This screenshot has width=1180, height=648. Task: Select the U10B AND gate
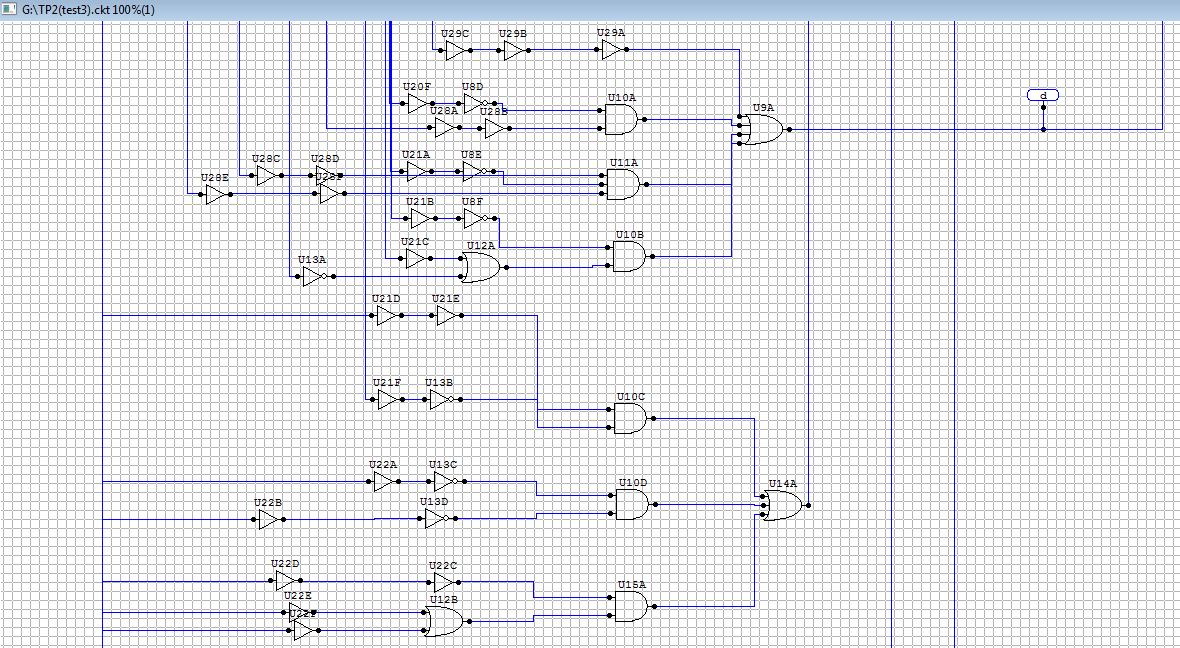pyautogui.click(x=628, y=257)
